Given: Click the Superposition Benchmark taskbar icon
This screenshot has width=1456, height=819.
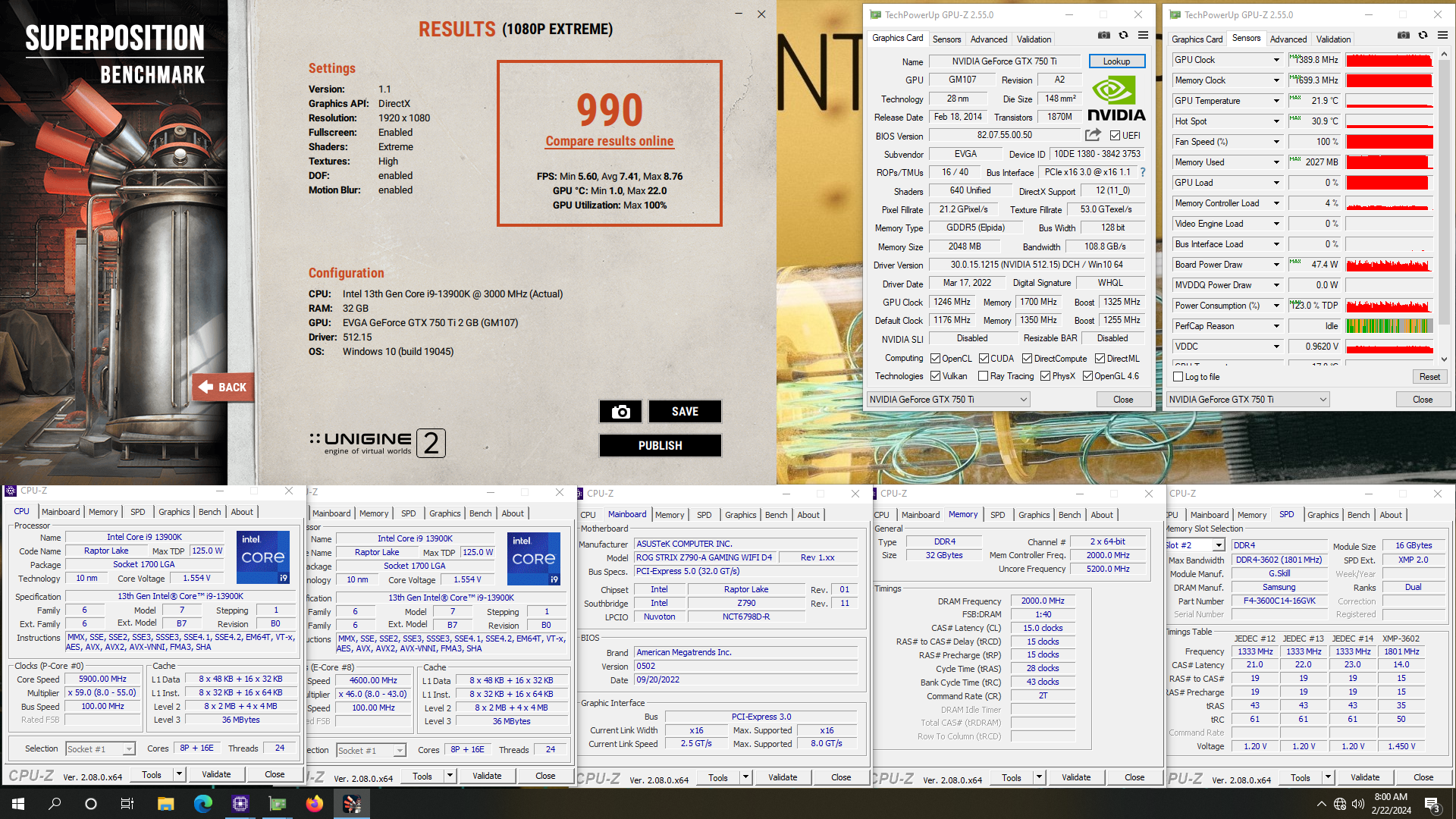Looking at the screenshot, I should 352,804.
